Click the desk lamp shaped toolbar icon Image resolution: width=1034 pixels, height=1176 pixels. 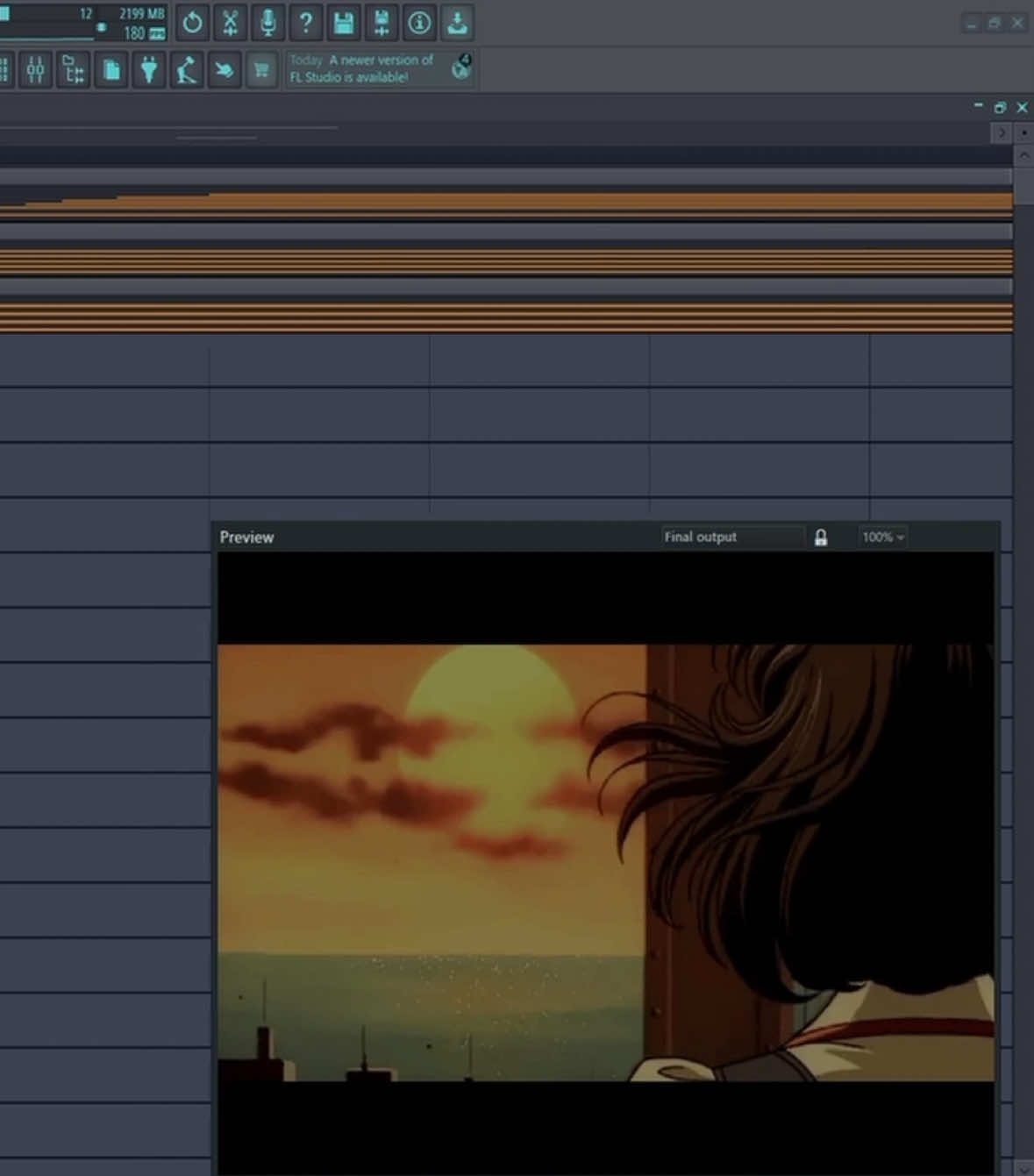pos(187,69)
